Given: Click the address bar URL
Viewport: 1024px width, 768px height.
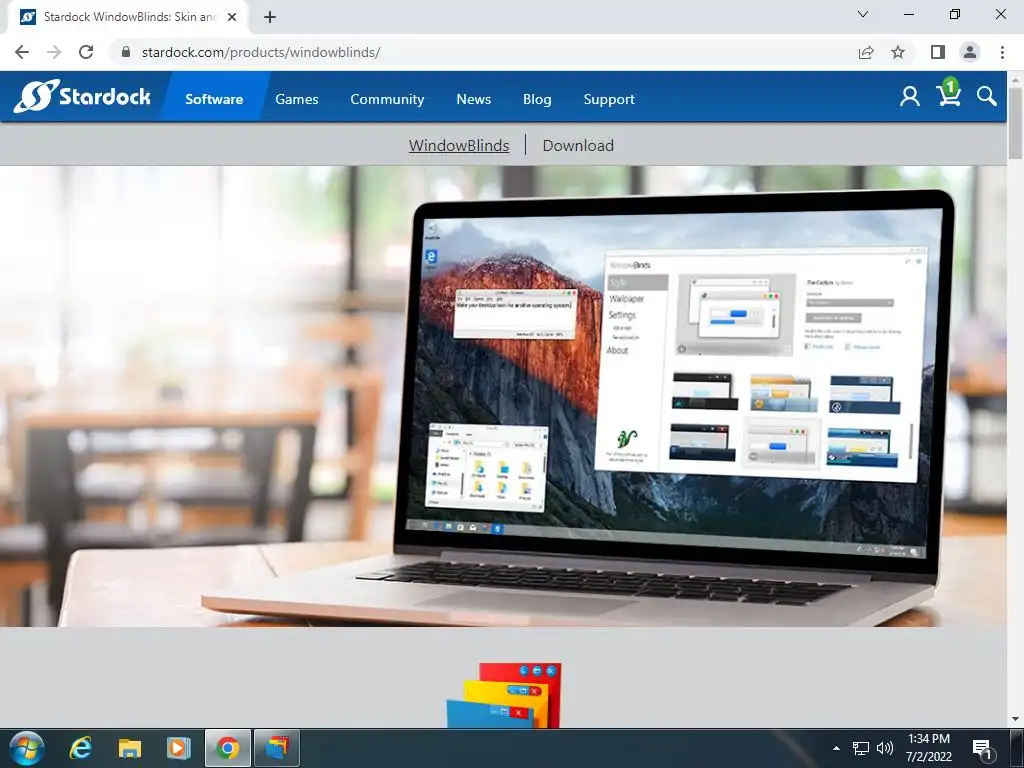Looking at the screenshot, I should pos(261,52).
